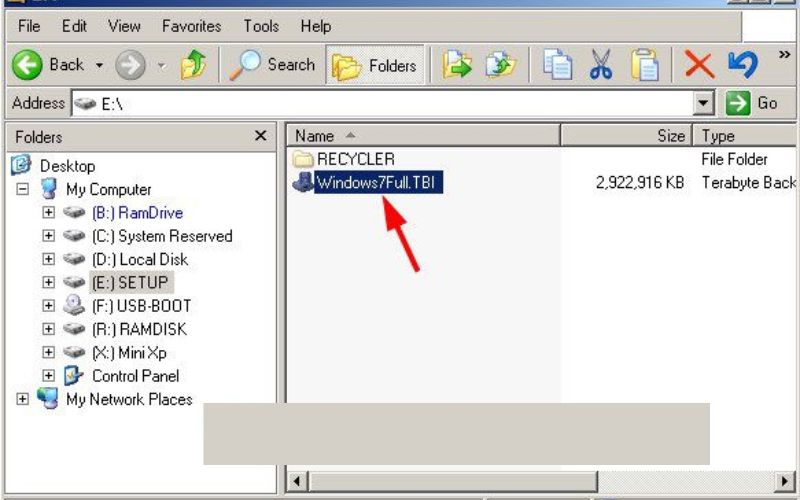Expand the (B:) RamDrive node
Viewport: 800px width, 500px height.
tap(48, 212)
